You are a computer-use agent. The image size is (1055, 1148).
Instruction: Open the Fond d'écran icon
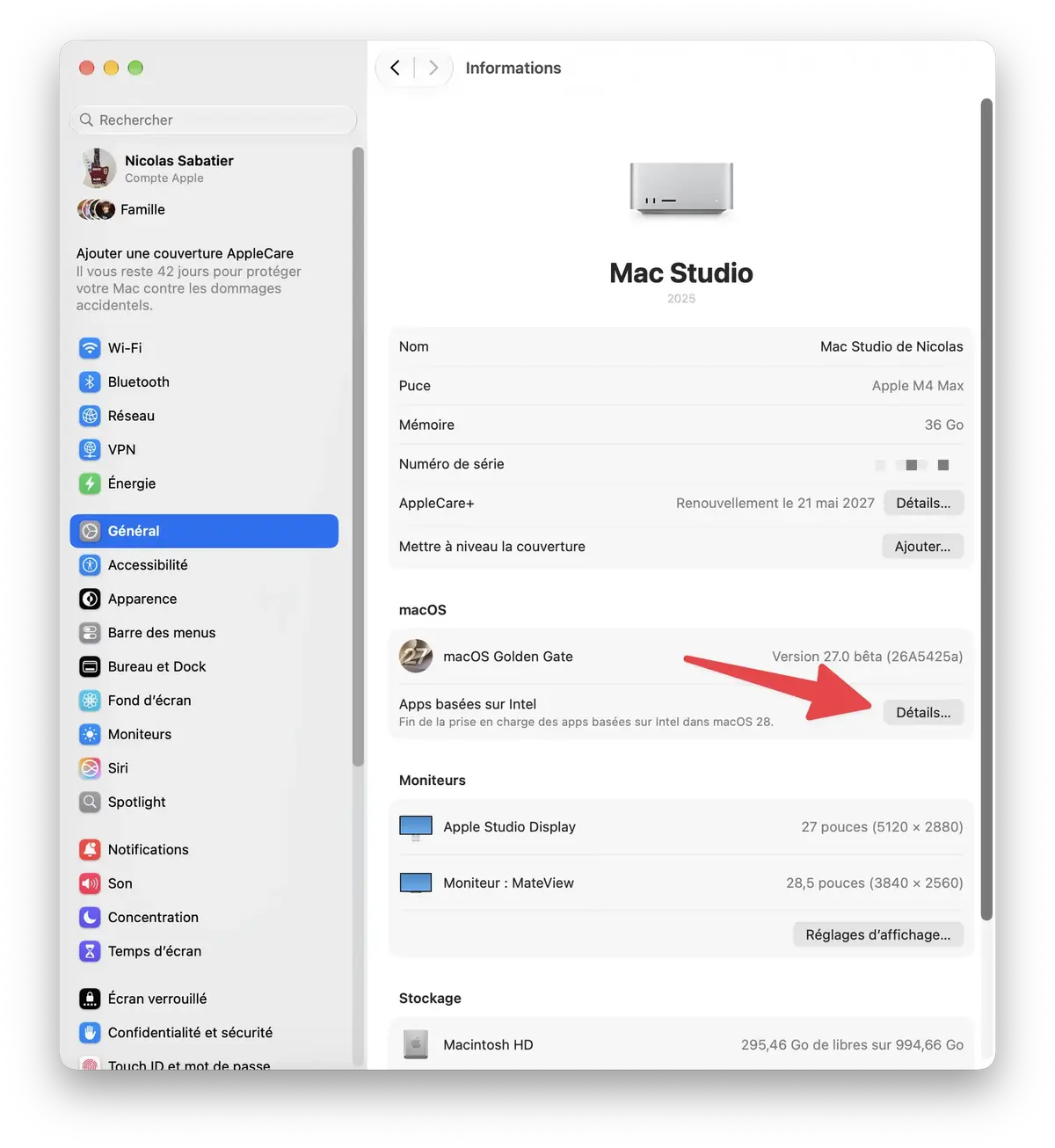(x=90, y=701)
